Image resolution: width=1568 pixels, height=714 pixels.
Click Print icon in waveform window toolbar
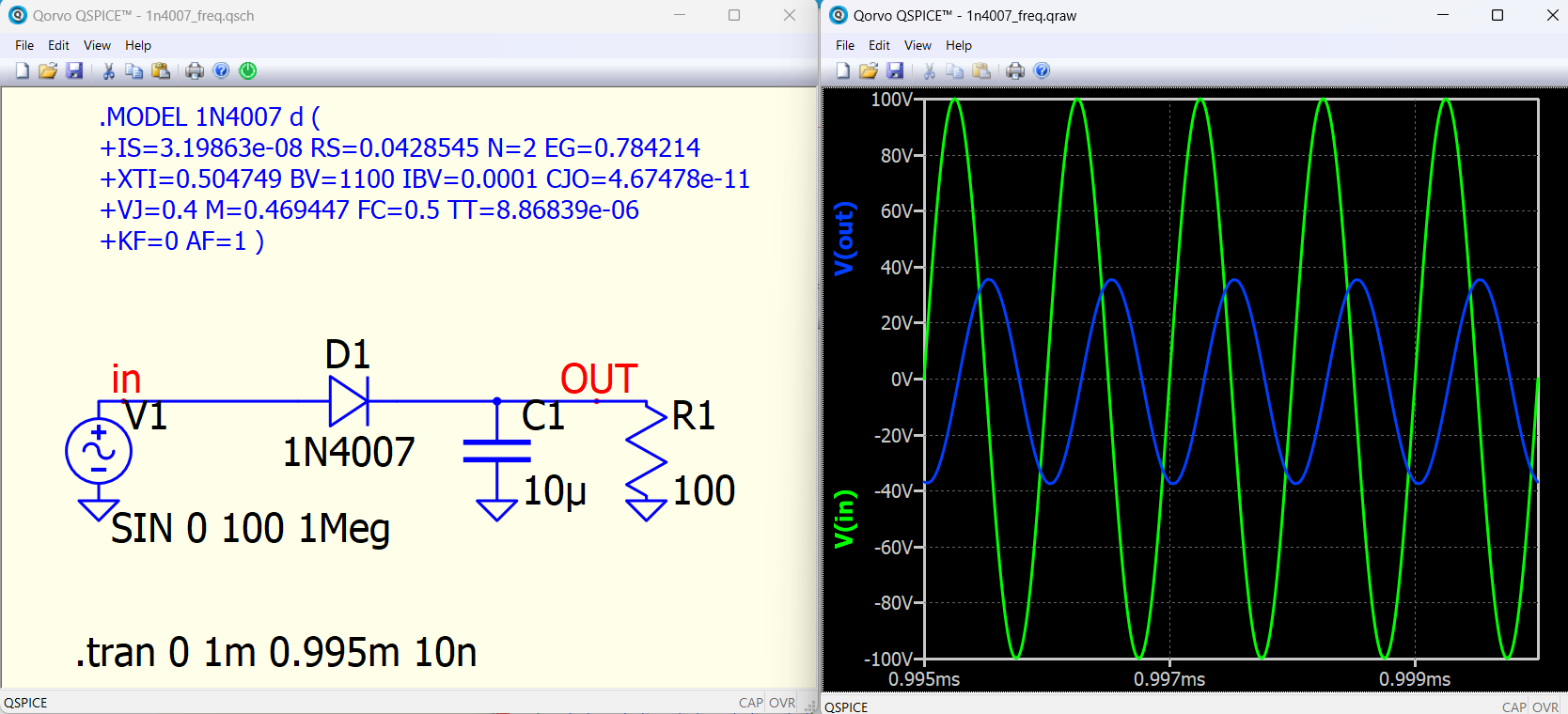click(1015, 70)
